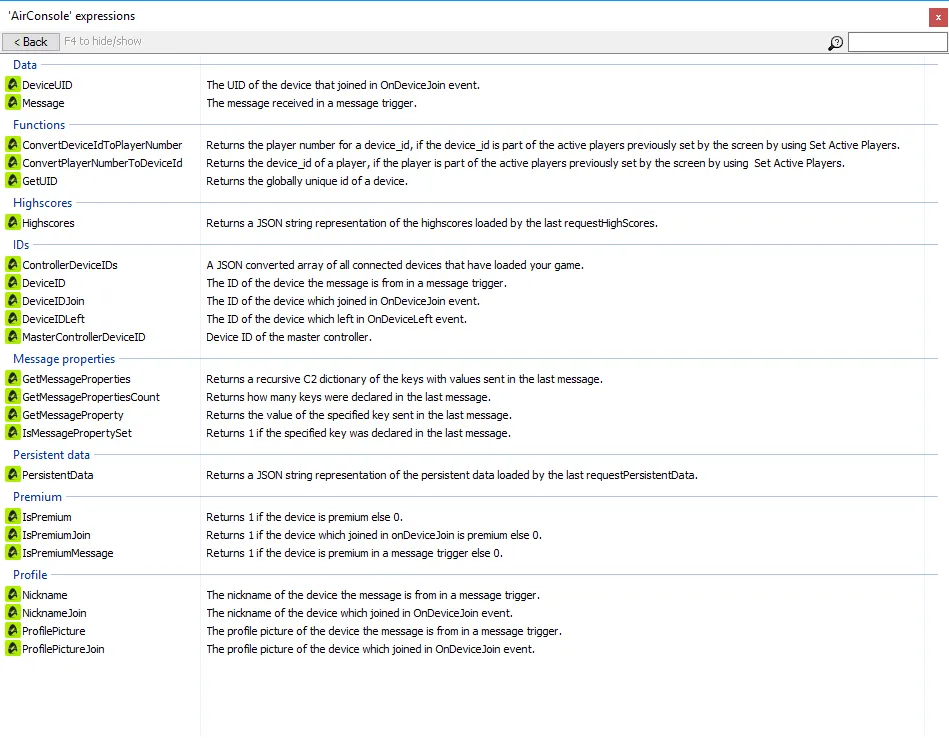The height and width of the screenshot is (738, 949).
Task: Close the AirConsole expressions window
Action: (938, 18)
